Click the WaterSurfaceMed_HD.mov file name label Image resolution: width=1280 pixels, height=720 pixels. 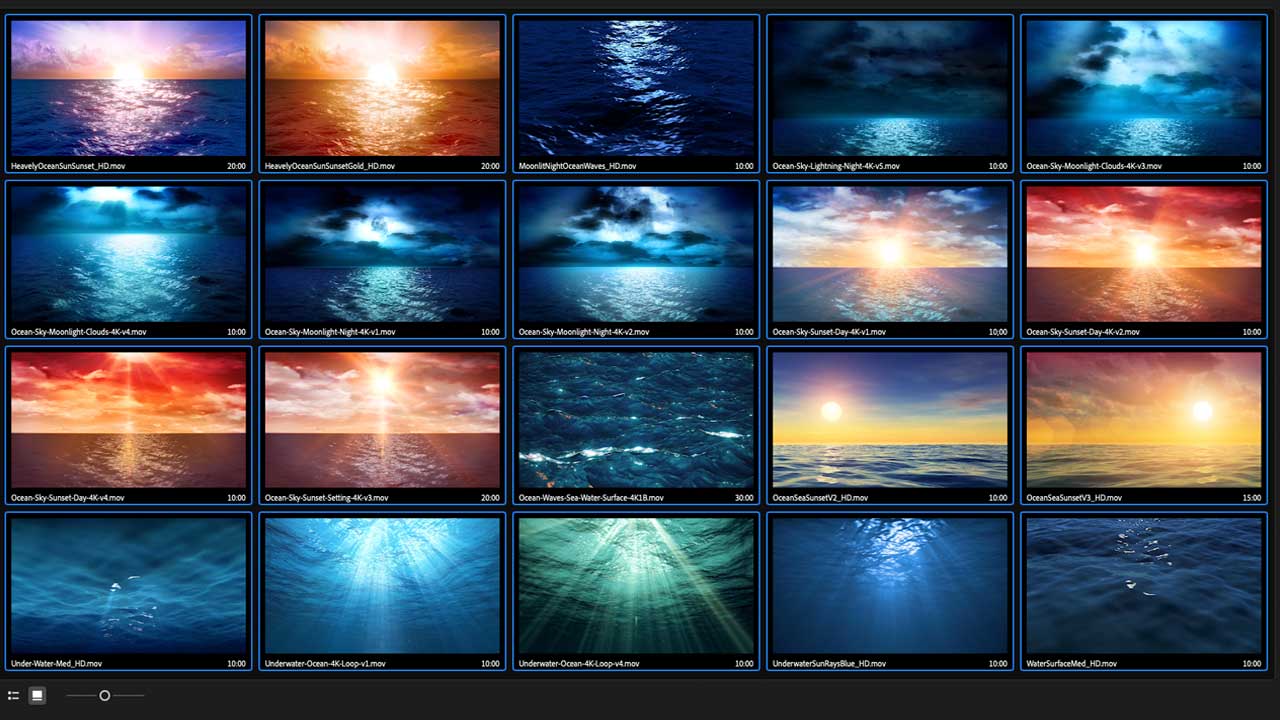1071,663
